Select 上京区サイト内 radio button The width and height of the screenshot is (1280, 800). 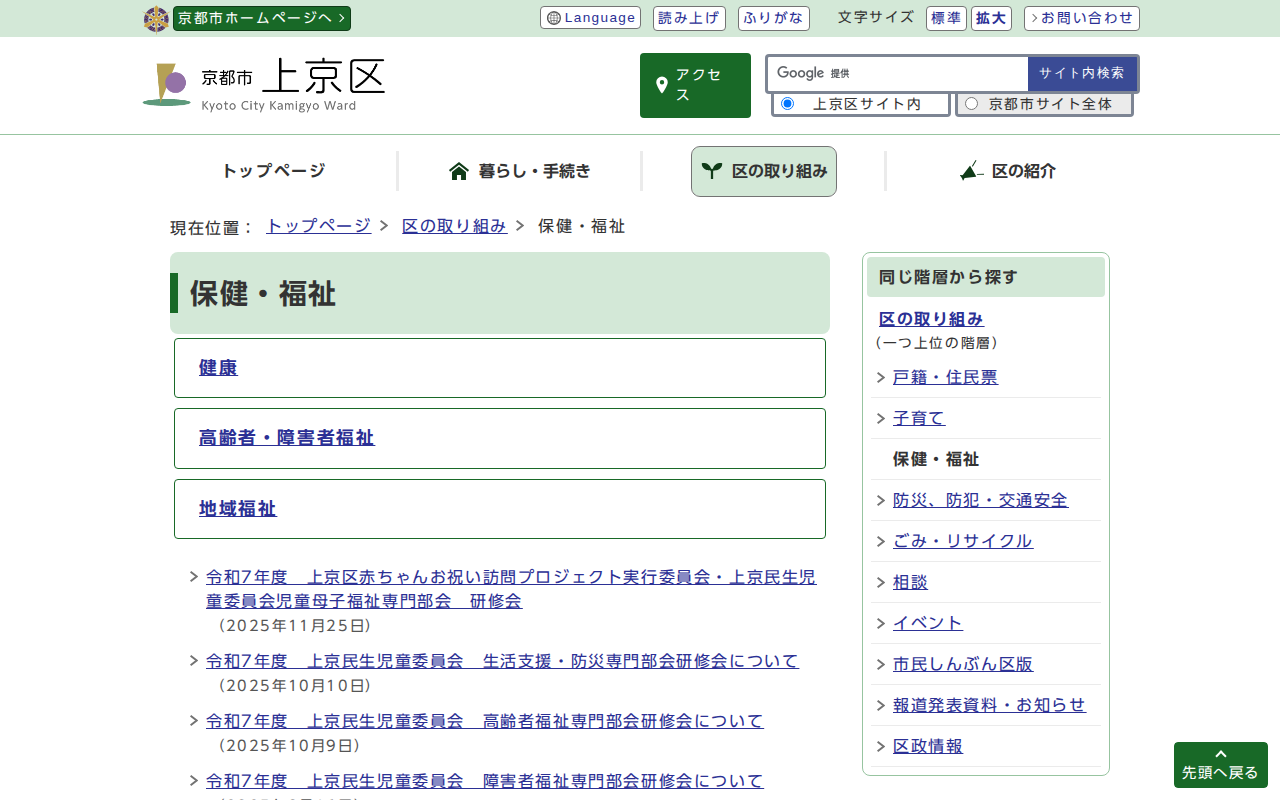(x=787, y=104)
